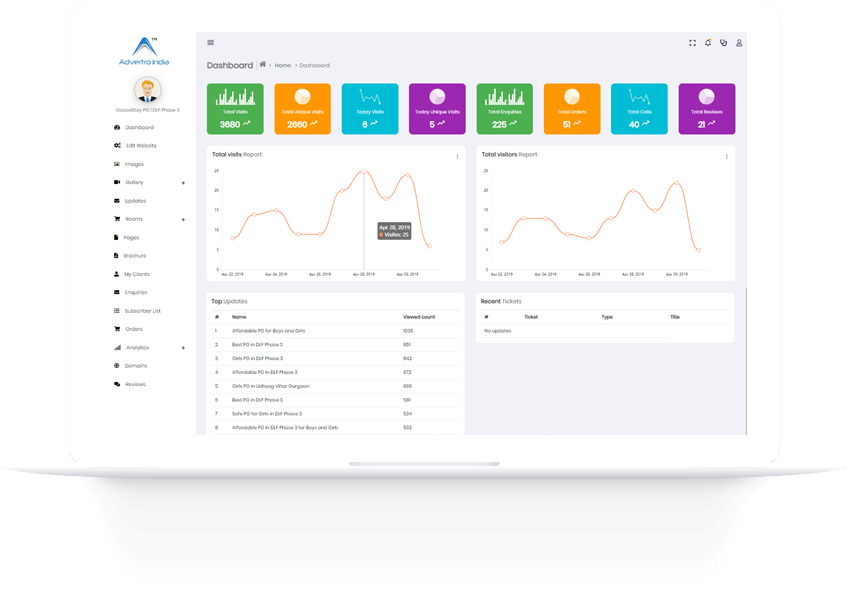Viewport: 847px width, 603px height.
Task: Click the home icon in breadcrumb
Action: (263, 64)
